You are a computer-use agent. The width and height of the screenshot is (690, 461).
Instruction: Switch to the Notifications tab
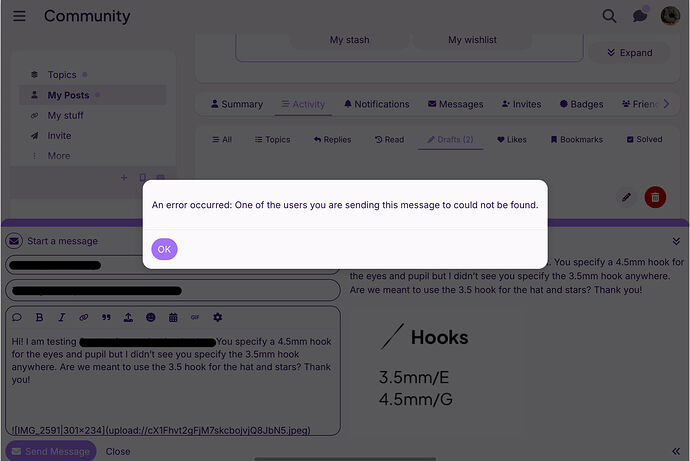click(x=377, y=104)
